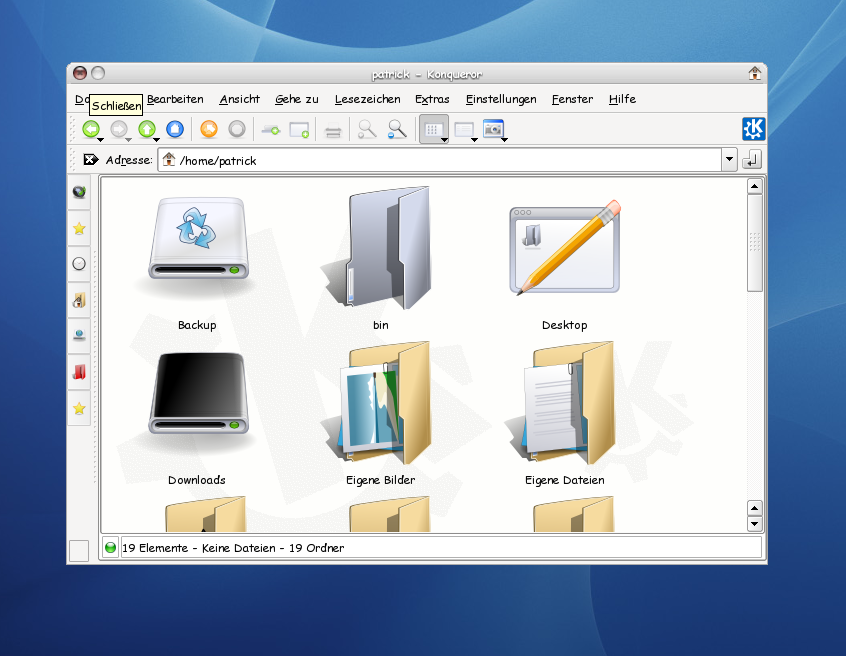Clear the address bar with black arrow icon
Image resolution: width=846 pixels, height=656 pixels.
pos(91,160)
